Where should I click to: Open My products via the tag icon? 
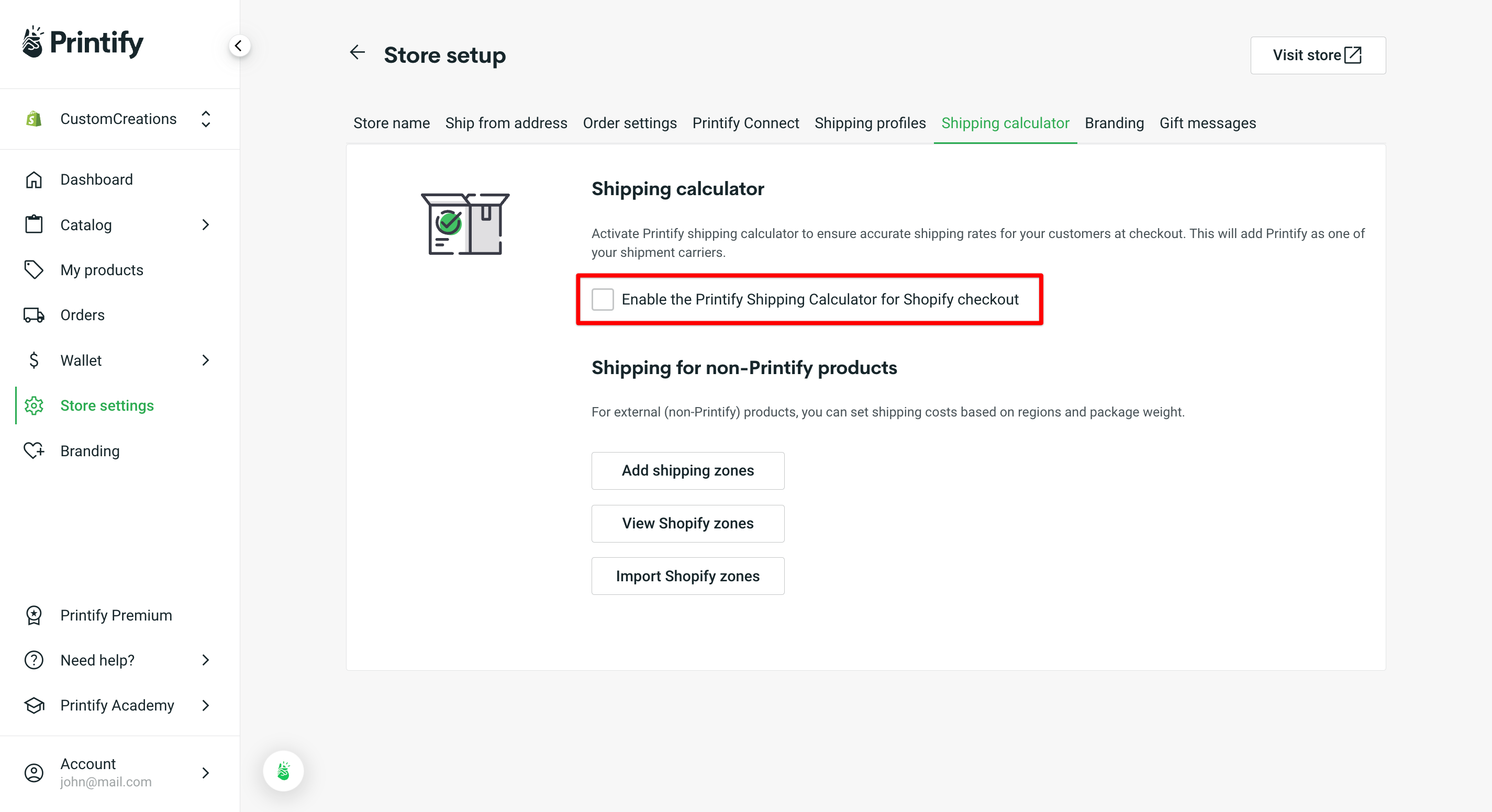[x=34, y=269]
